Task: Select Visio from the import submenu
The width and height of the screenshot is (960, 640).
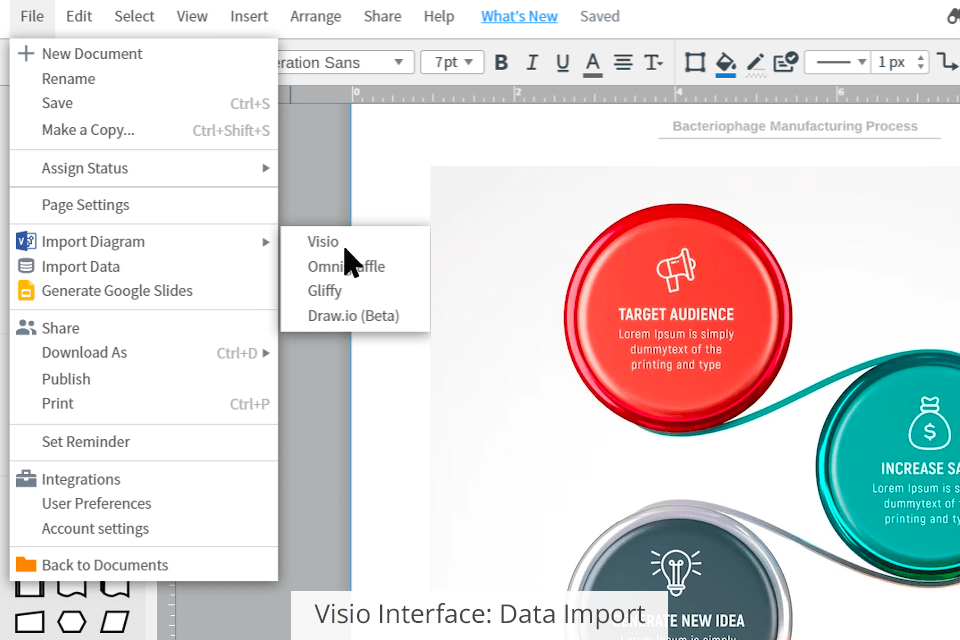Action: point(323,241)
